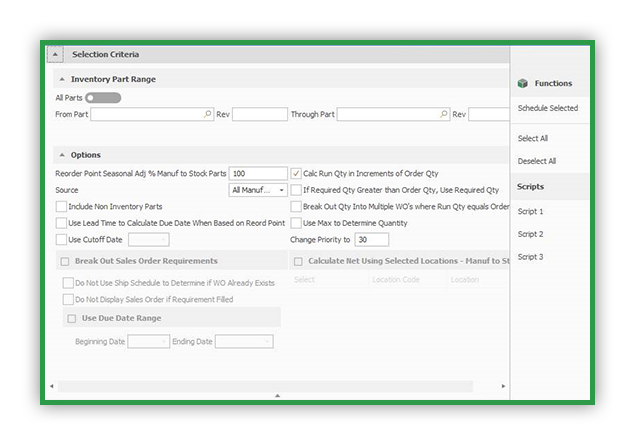Click the Location Code column header
The width and height of the screenshot is (635, 445).
pos(396,280)
